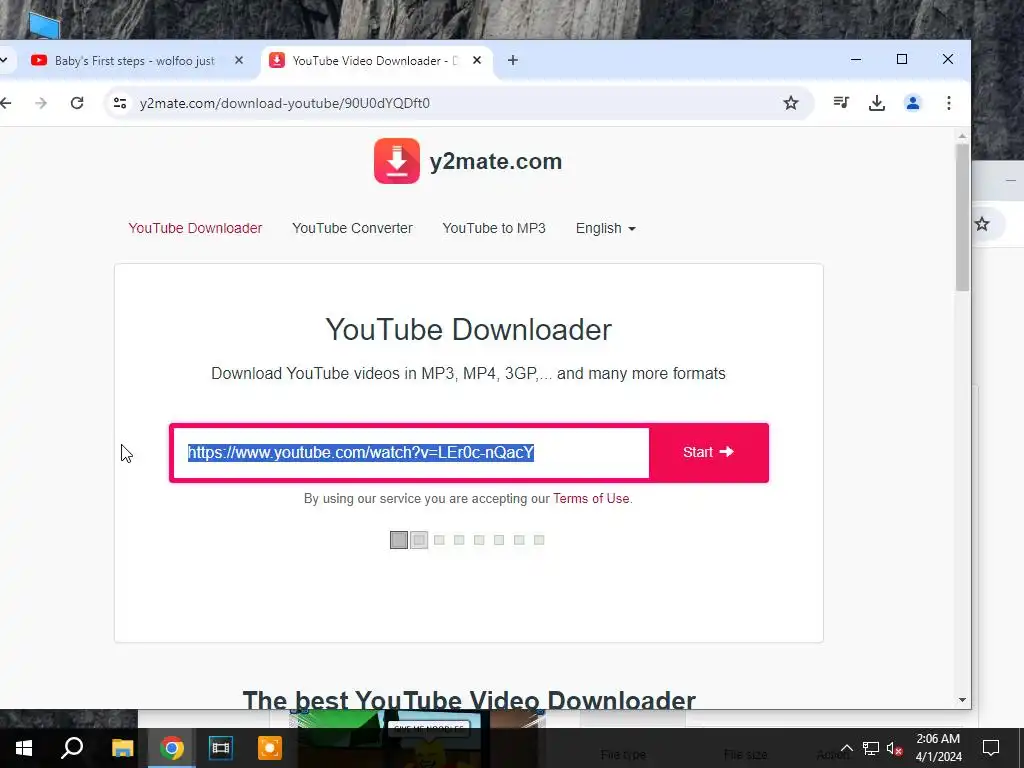This screenshot has height=768, width=1024.
Task: Show hidden system tray icons
Action: point(846,748)
